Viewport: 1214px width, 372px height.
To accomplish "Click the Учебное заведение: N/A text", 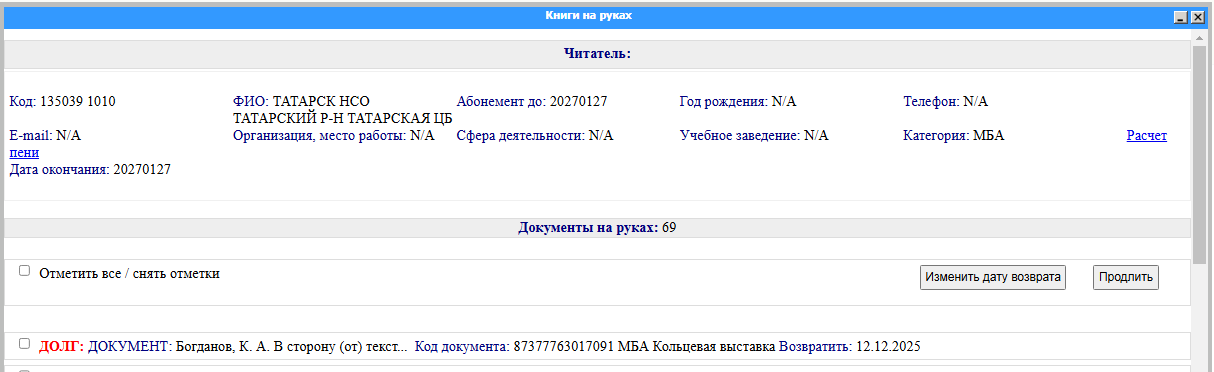I will tap(754, 135).
